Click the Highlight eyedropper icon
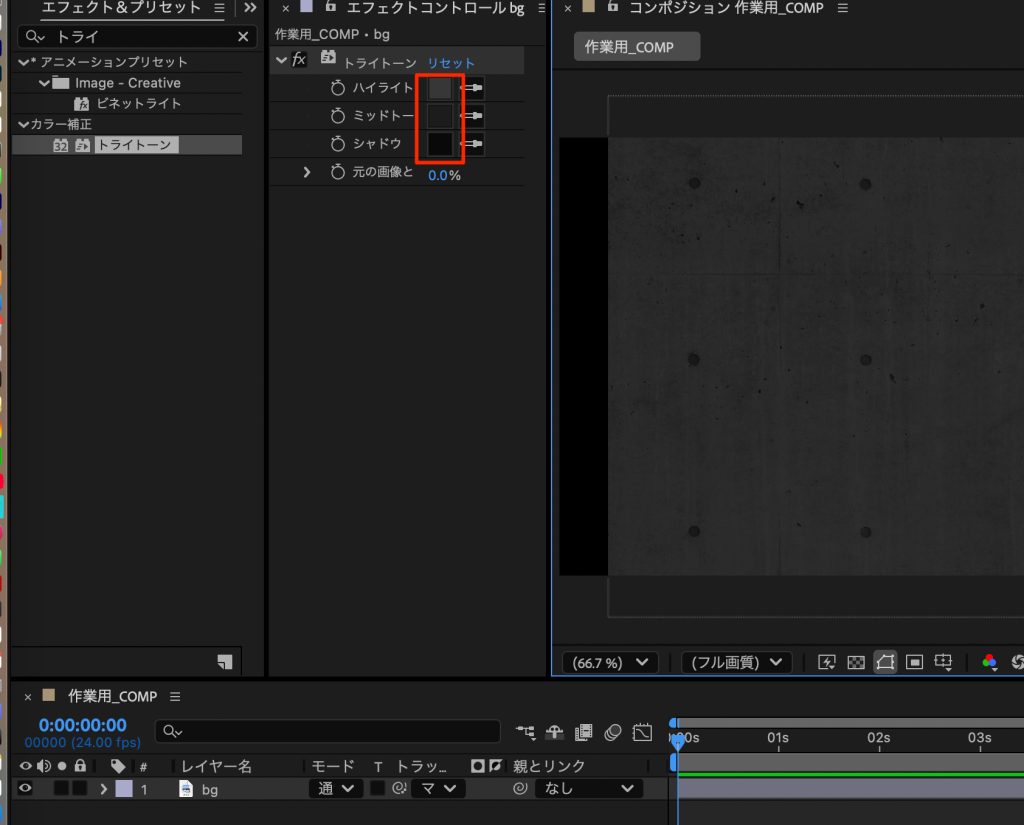The width and height of the screenshot is (1024, 825). tap(472, 88)
